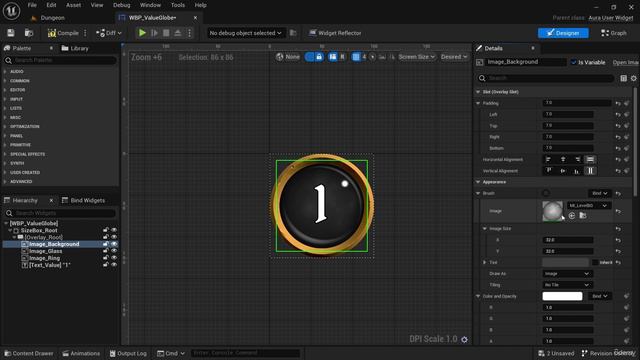640x360 pixels.
Task: Toggle visibility eye for Image_Ring
Action: (x=114, y=258)
